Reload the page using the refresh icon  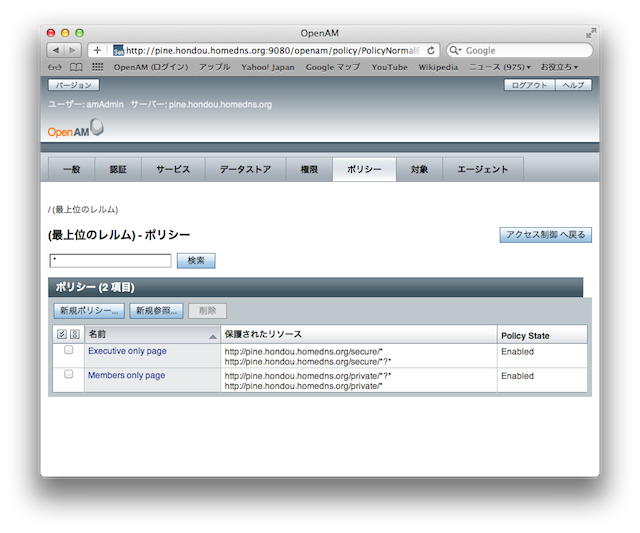click(433, 50)
